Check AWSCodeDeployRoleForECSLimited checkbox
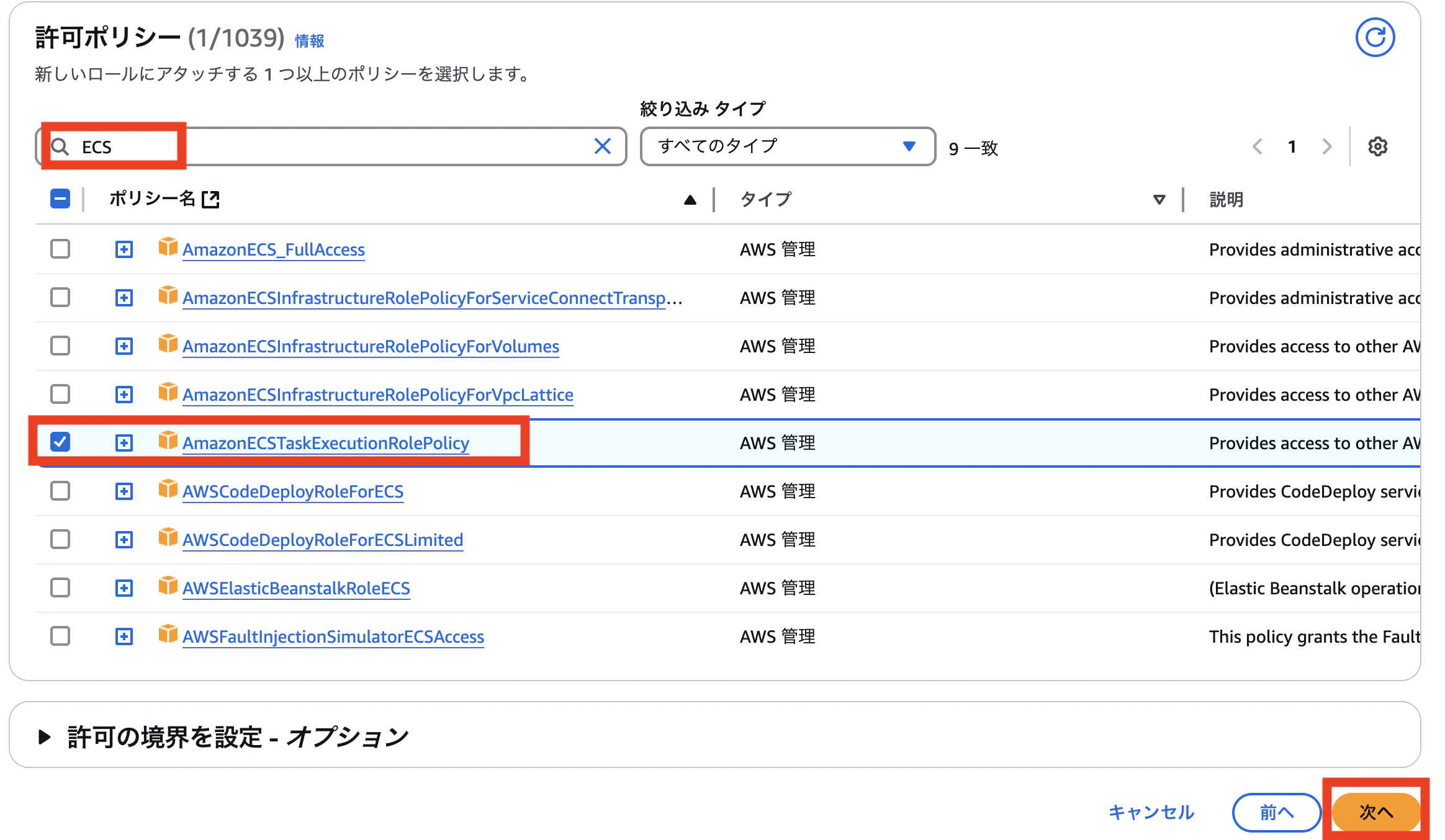 coord(60,539)
